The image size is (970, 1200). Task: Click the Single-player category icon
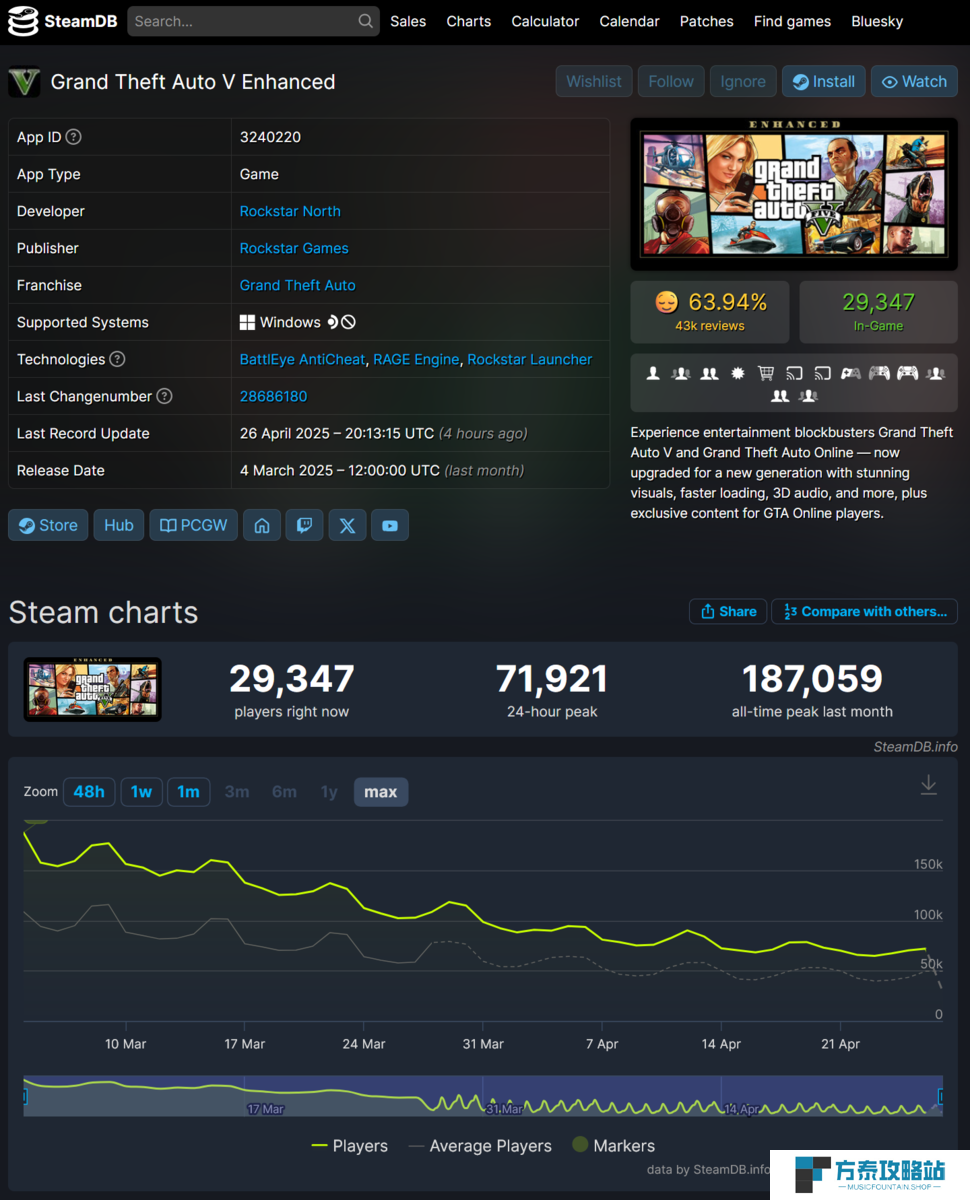[x=653, y=373]
